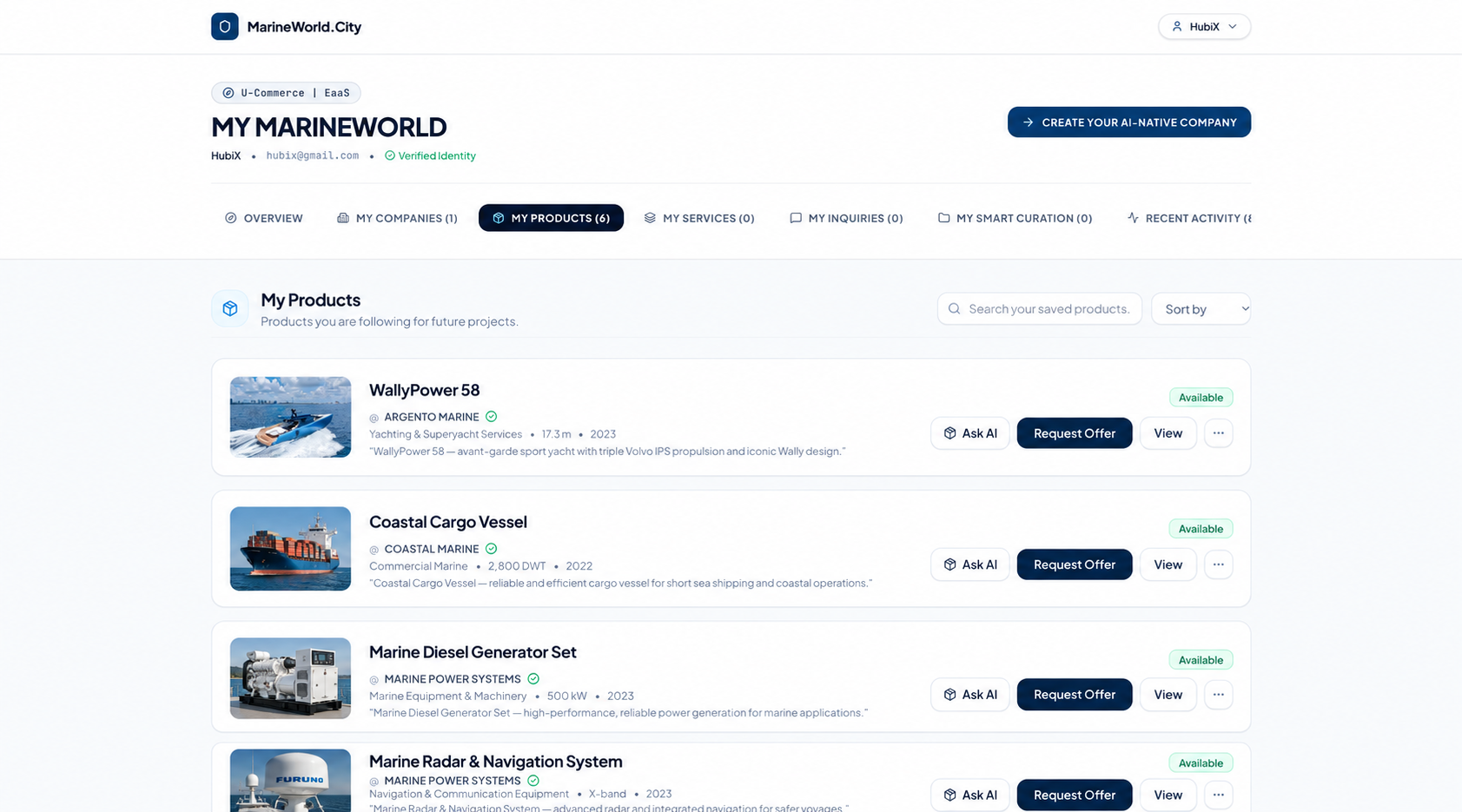The height and width of the screenshot is (812, 1462).
Task: Request Offer for Marine Radar & Navigation System
Action: (1075, 795)
